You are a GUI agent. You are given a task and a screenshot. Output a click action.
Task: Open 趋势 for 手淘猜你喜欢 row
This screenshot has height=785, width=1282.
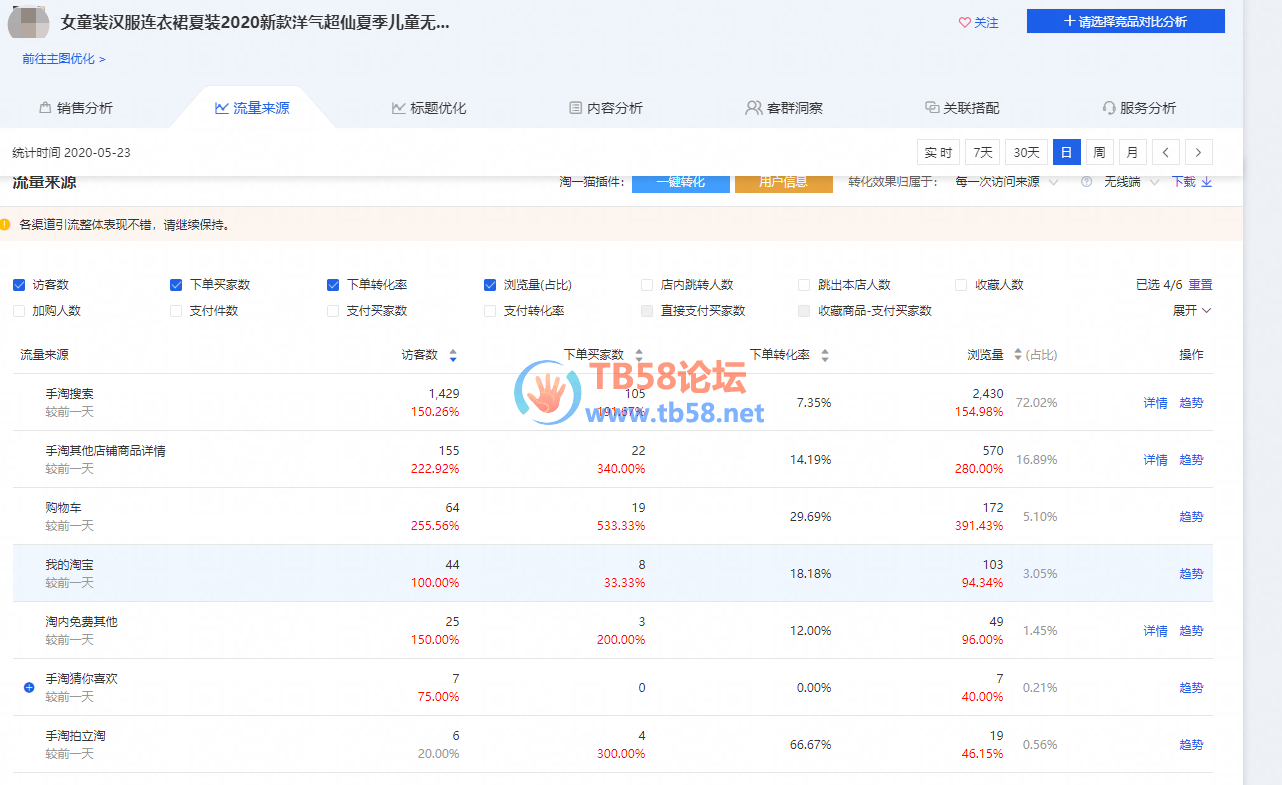[1191, 688]
